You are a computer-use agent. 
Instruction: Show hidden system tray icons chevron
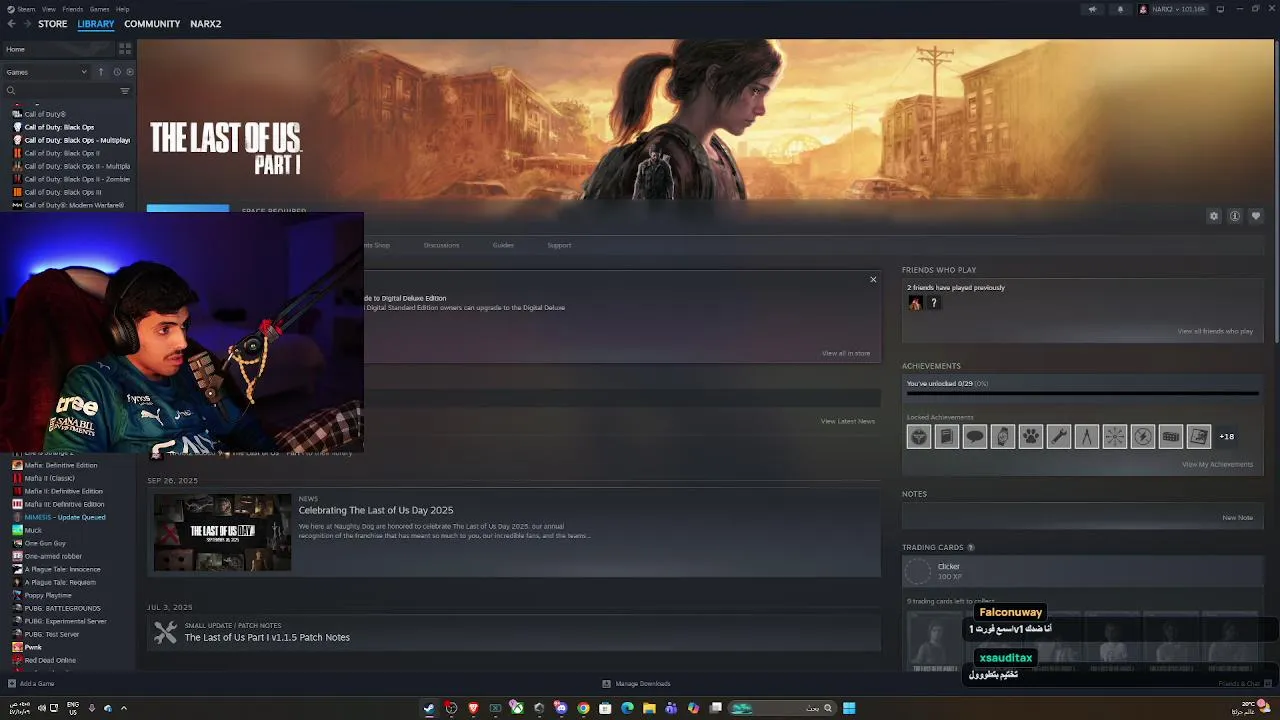point(124,708)
